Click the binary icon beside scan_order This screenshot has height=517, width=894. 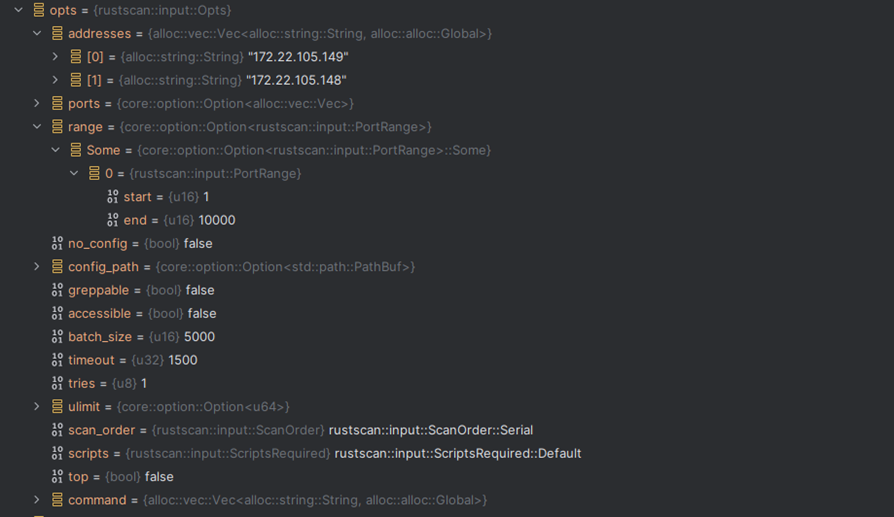pyautogui.click(x=57, y=430)
